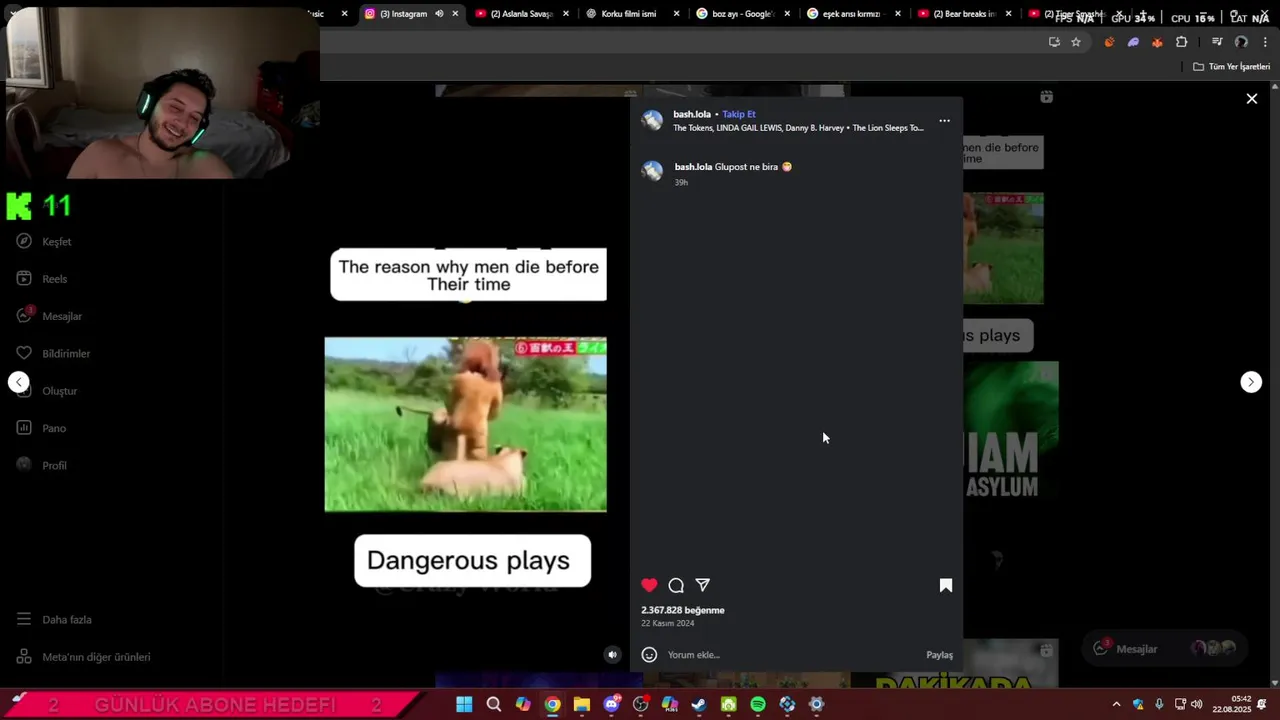The height and width of the screenshot is (720, 1280).
Task: Toggle video sound on the reel
Action: click(613, 655)
